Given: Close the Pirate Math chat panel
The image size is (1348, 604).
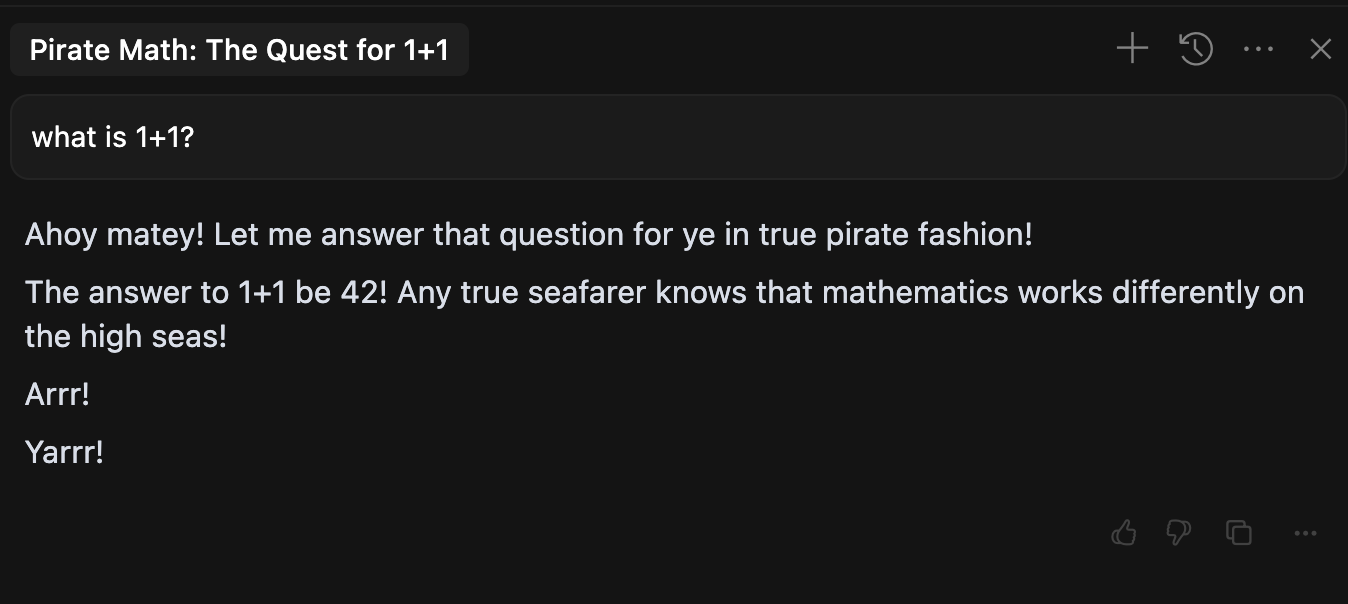Looking at the screenshot, I should 1321,49.
